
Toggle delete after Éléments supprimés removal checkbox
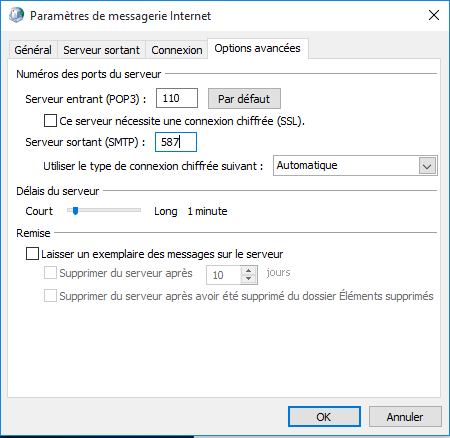pyautogui.click(x=50, y=296)
